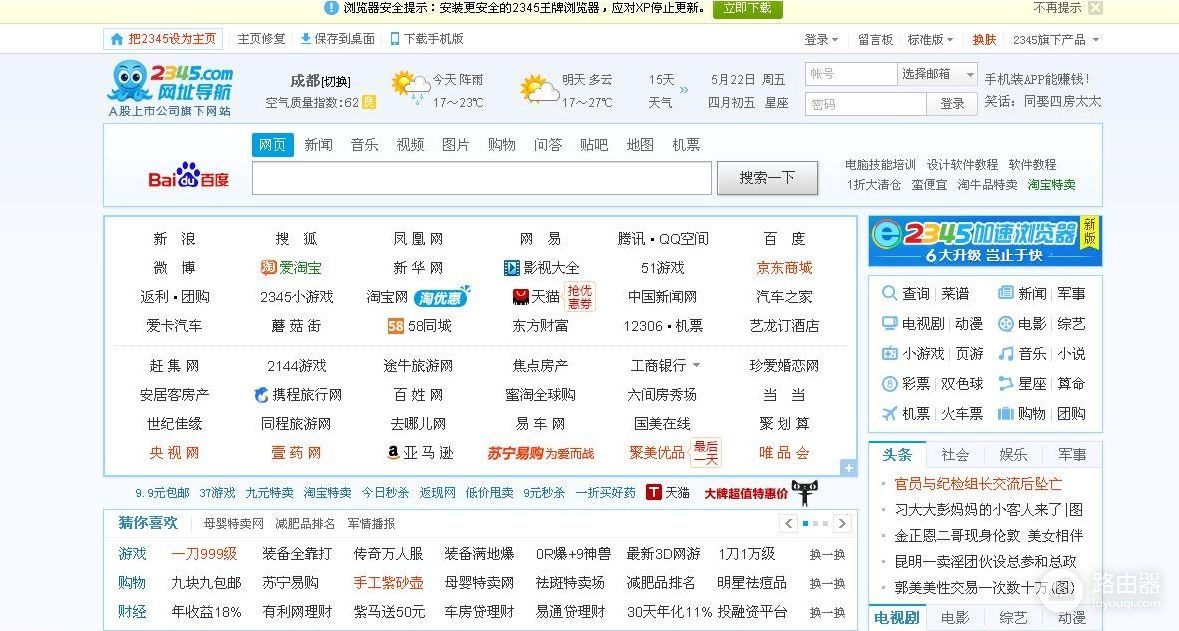The height and width of the screenshot is (631, 1179).
Task: Click 换一换 in the 游戏 row
Action: [x=827, y=554]
